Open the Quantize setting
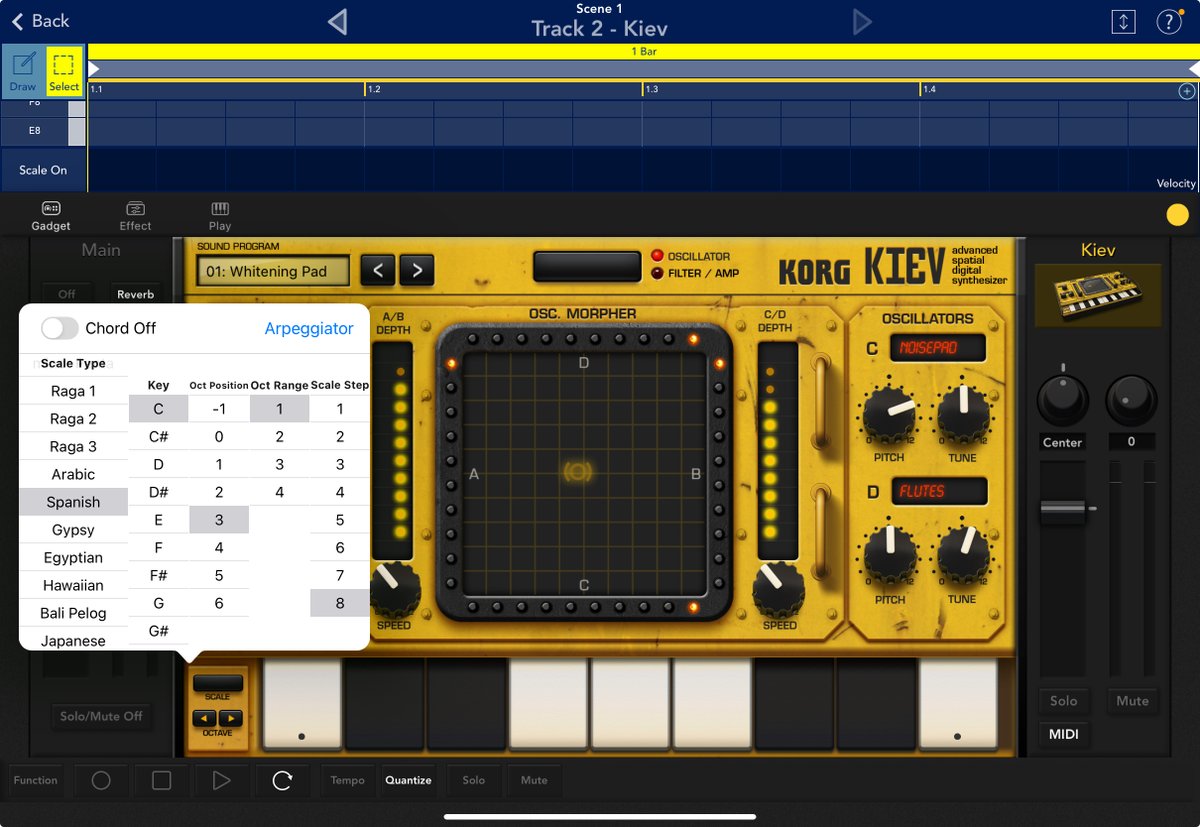The width and height of the screenshot is (1200, 827). click(408, 780)
